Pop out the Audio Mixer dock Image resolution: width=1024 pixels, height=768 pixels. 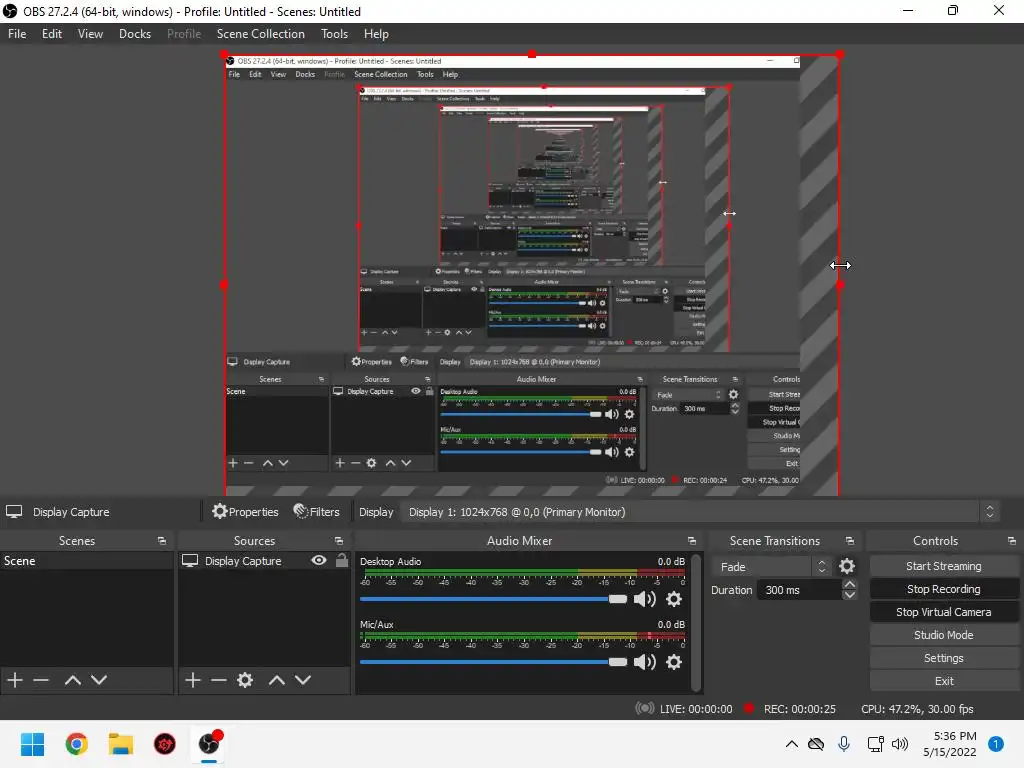692,541
